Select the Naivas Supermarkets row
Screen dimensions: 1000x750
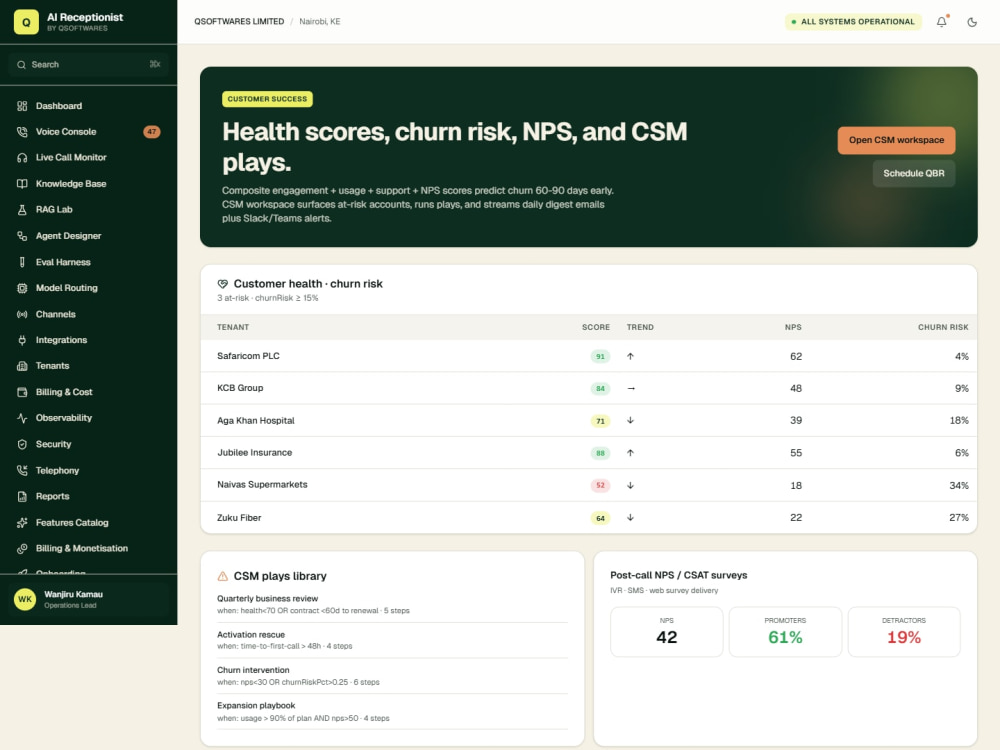click(x=589, y=485)
